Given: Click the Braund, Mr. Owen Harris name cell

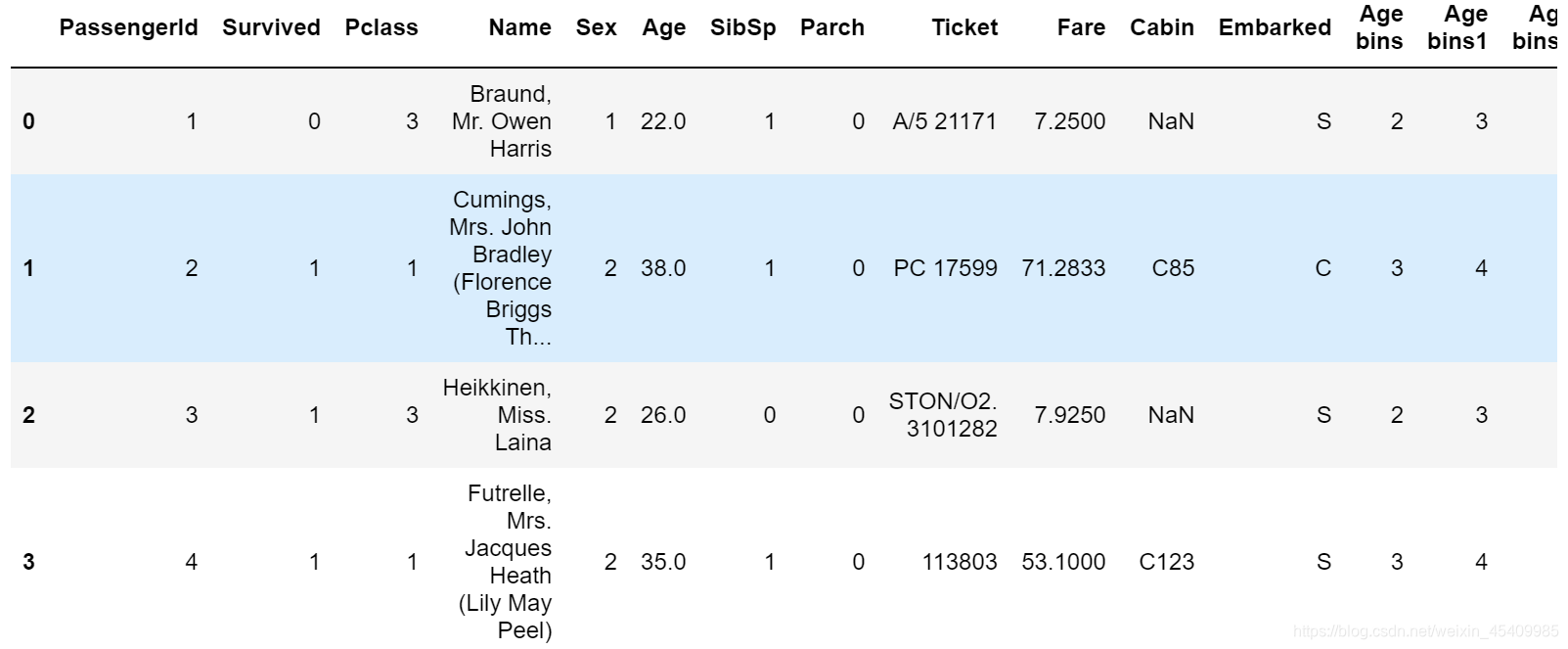Looking at the screenshot, I should [502, 121].
